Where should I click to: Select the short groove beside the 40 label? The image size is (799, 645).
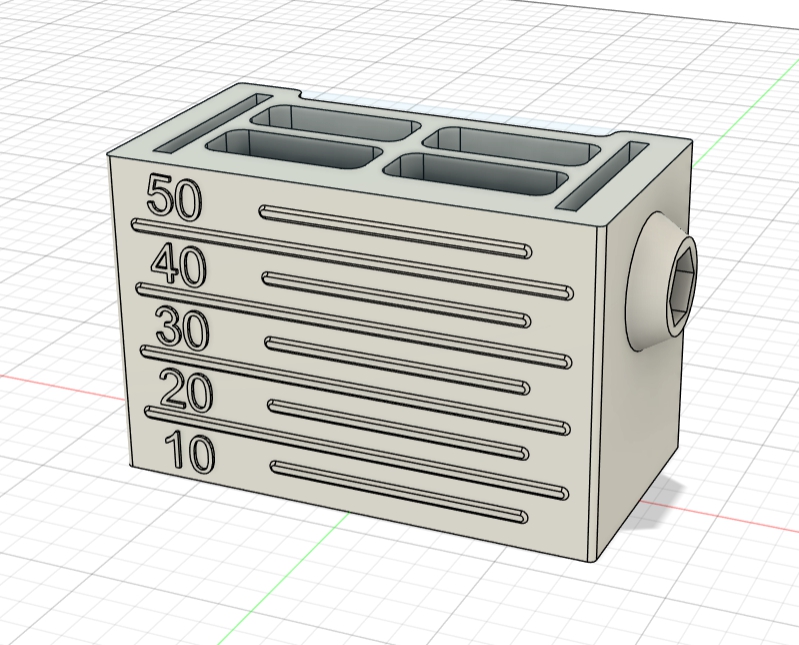pyautogui.click(x=396, y=299)
